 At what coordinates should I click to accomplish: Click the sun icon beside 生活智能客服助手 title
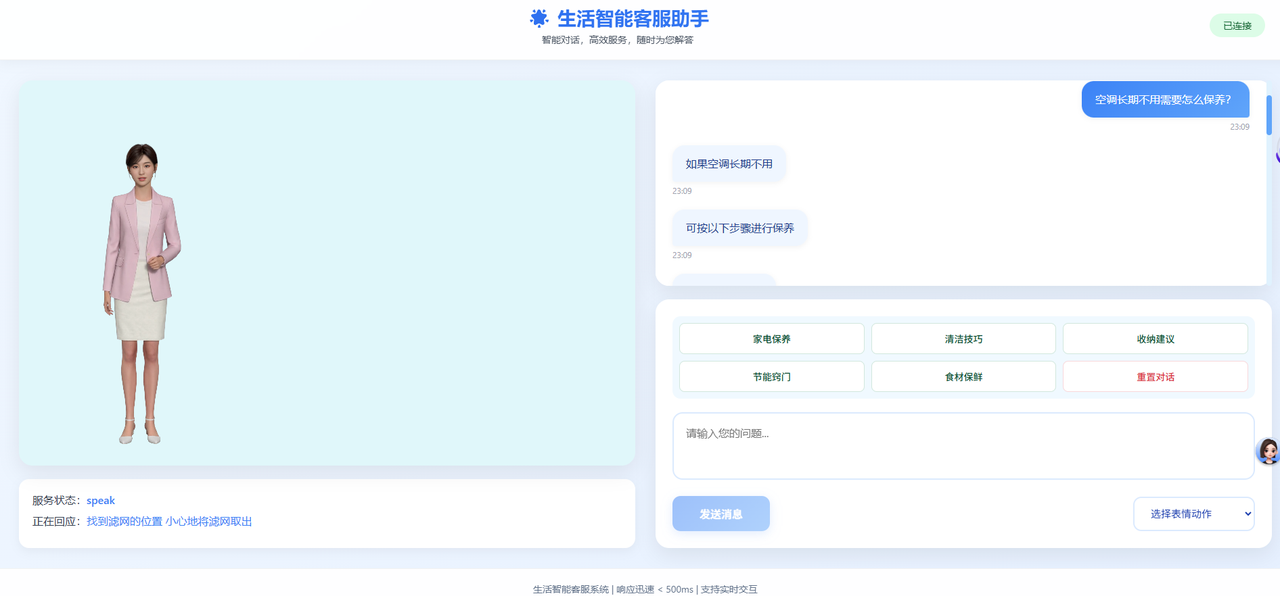pos(539,19)
